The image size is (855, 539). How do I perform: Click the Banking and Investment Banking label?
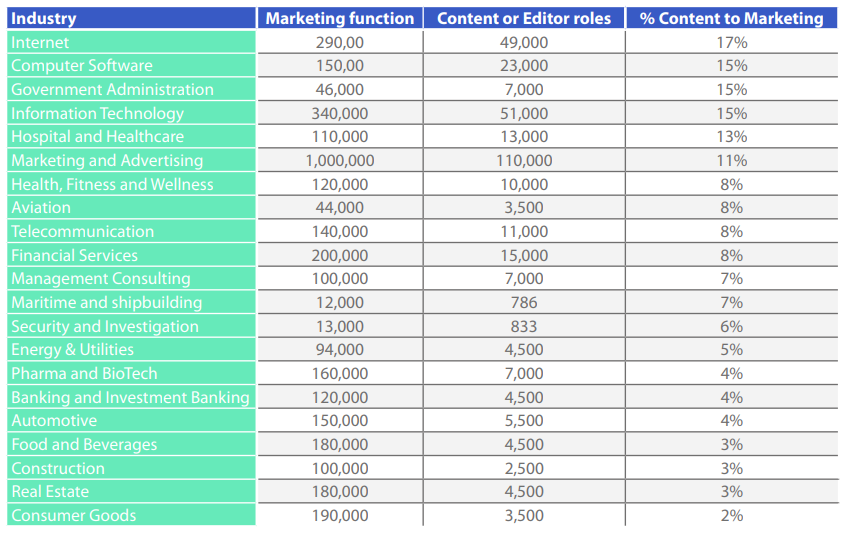[130, 397]
